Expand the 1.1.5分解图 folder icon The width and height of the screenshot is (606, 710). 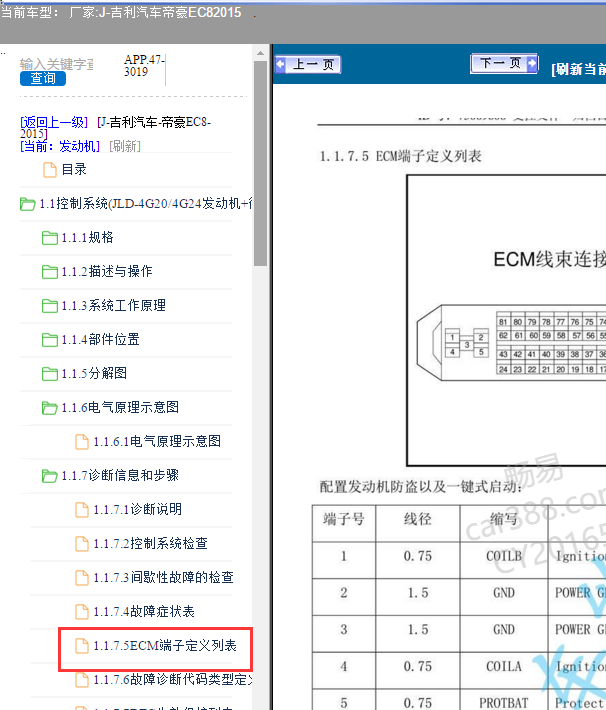tap(50, 374)
